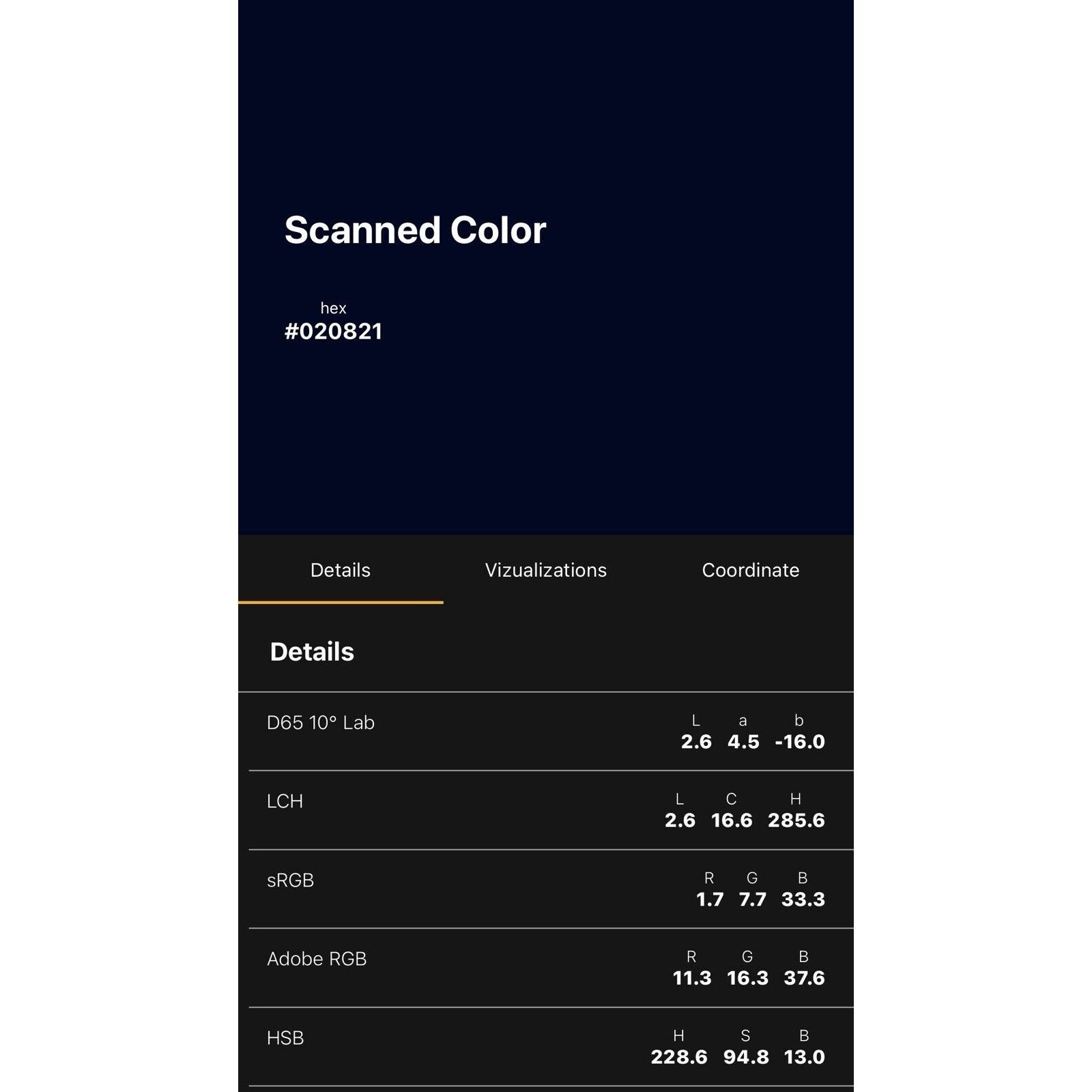This screenshot has width=1092, height=1092.
Task: Tap the LCH chroma value 16.6
Action: tap(731, 820)
